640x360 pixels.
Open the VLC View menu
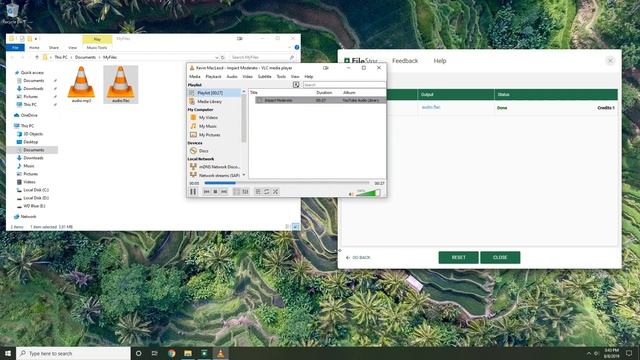pyautogui.click(x=295, y=76)
